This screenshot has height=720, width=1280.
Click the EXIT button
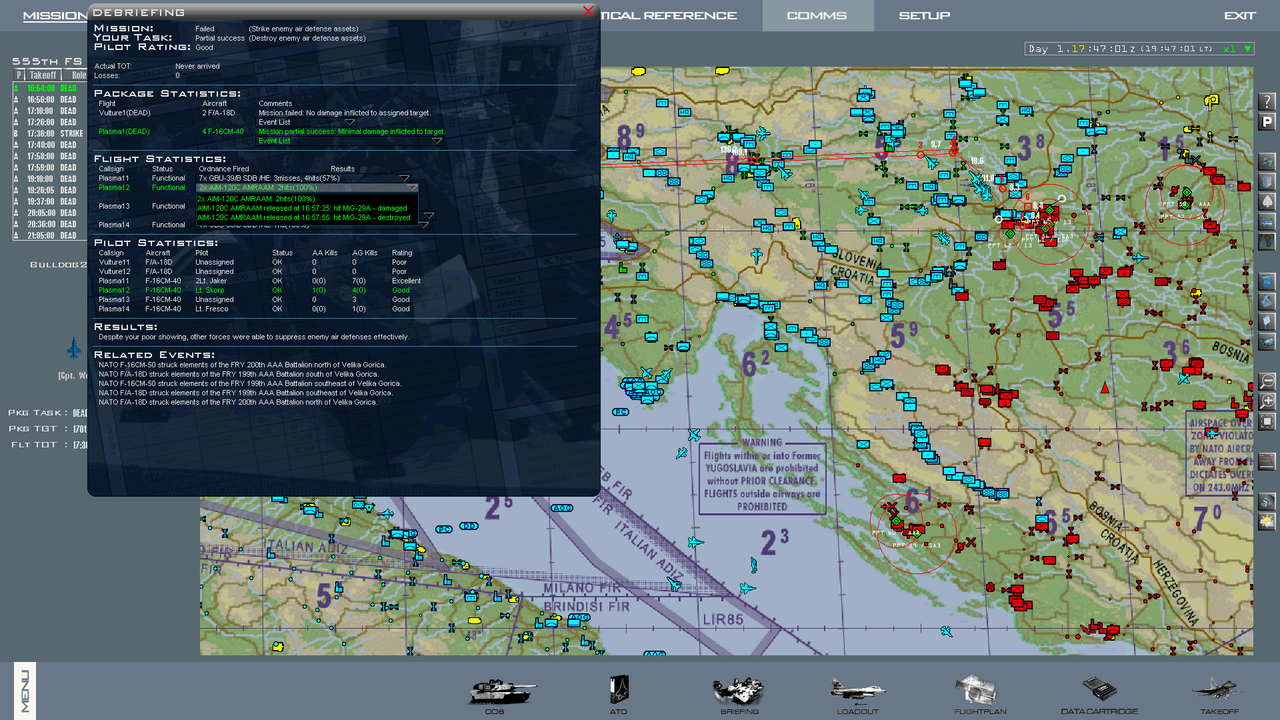(x=1240, y=15)
